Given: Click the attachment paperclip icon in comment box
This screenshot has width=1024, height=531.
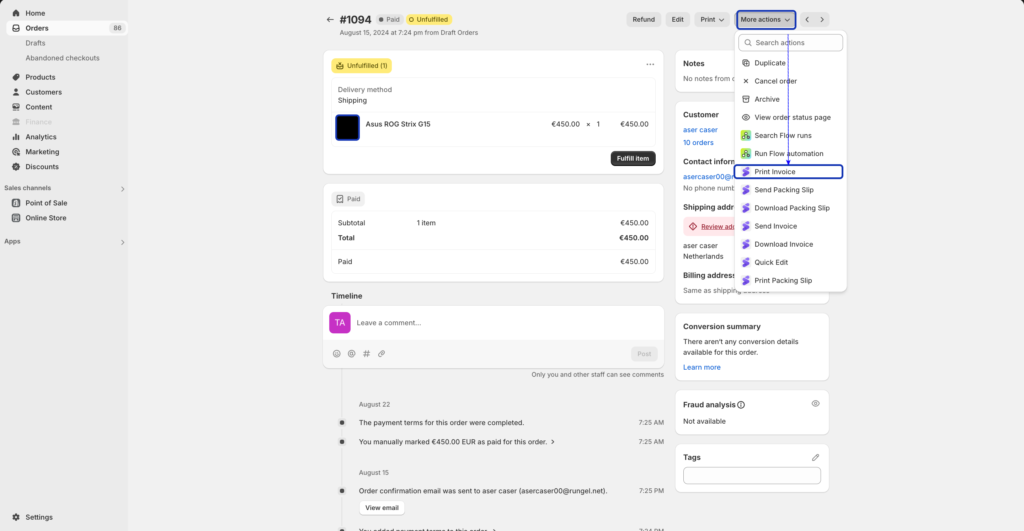Looking at the screenshot, I should (x=381, y=353).
